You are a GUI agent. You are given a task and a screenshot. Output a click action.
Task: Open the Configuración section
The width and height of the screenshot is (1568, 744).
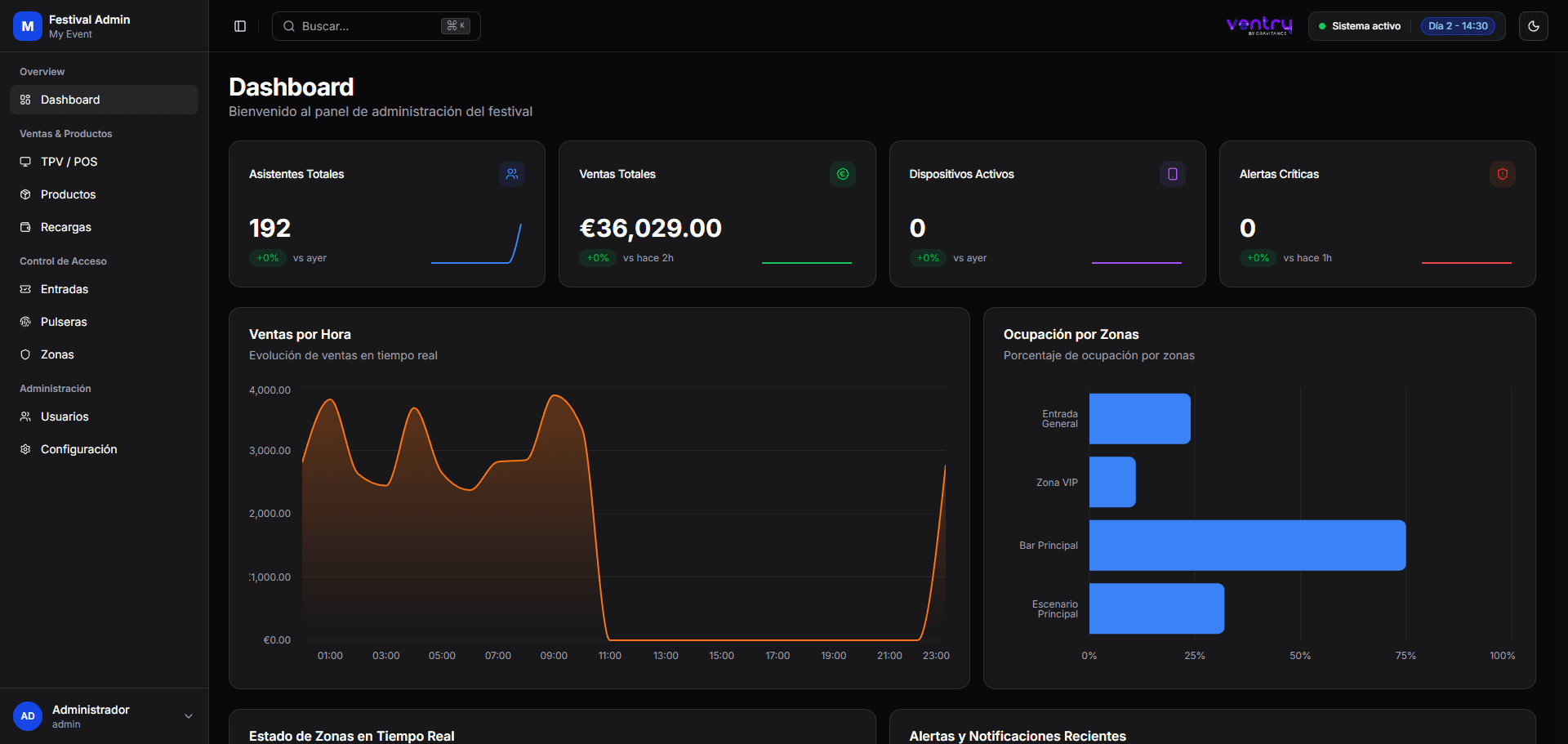click(79, 449)
